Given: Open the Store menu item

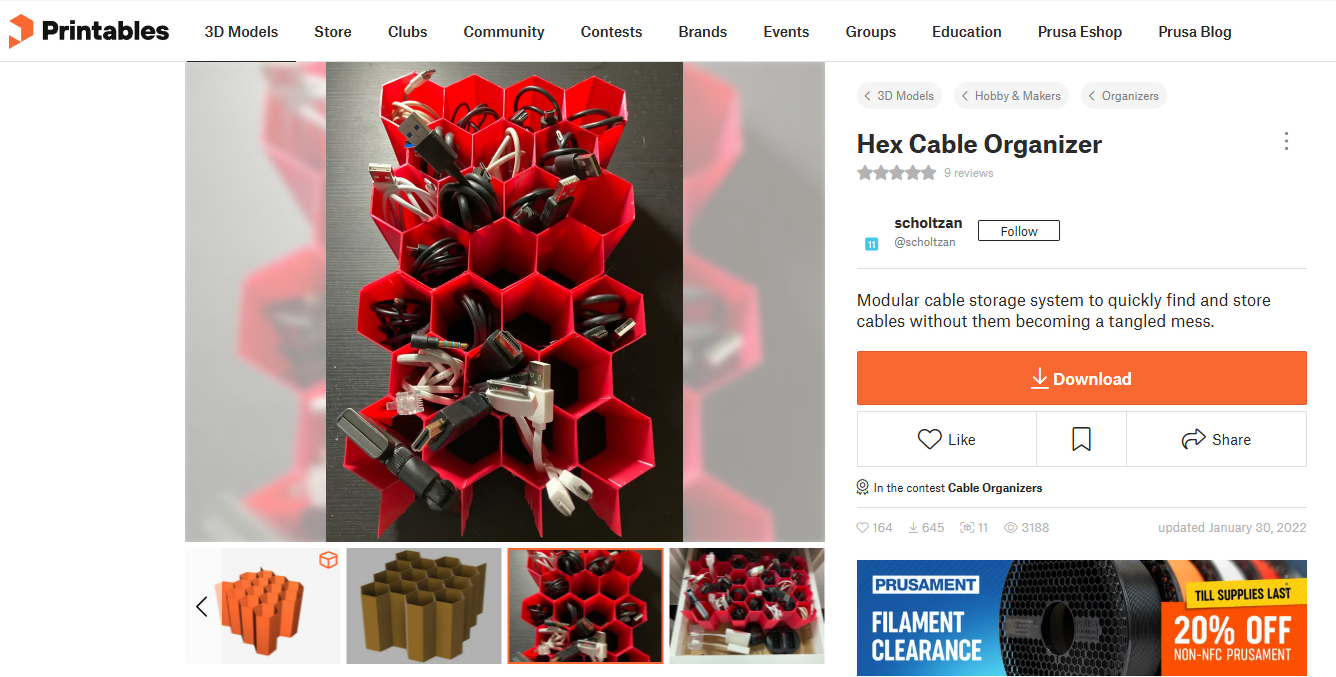Looking at the screenshot, I should point(333,32).
